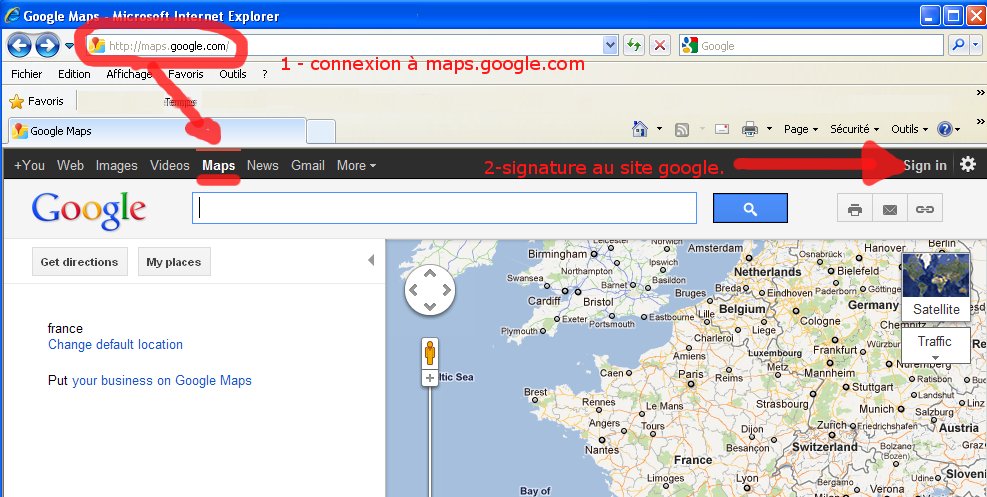Click the News link in Google bar
Image resolution: width=987 pixels, height=497 pixels.
pyautogui.click(x=262, y=165)
